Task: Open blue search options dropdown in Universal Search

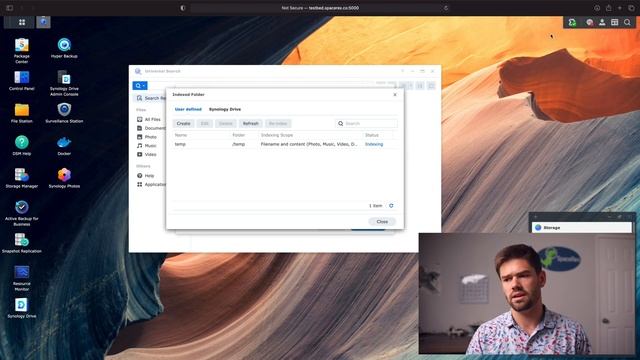Action: [140, 86]
